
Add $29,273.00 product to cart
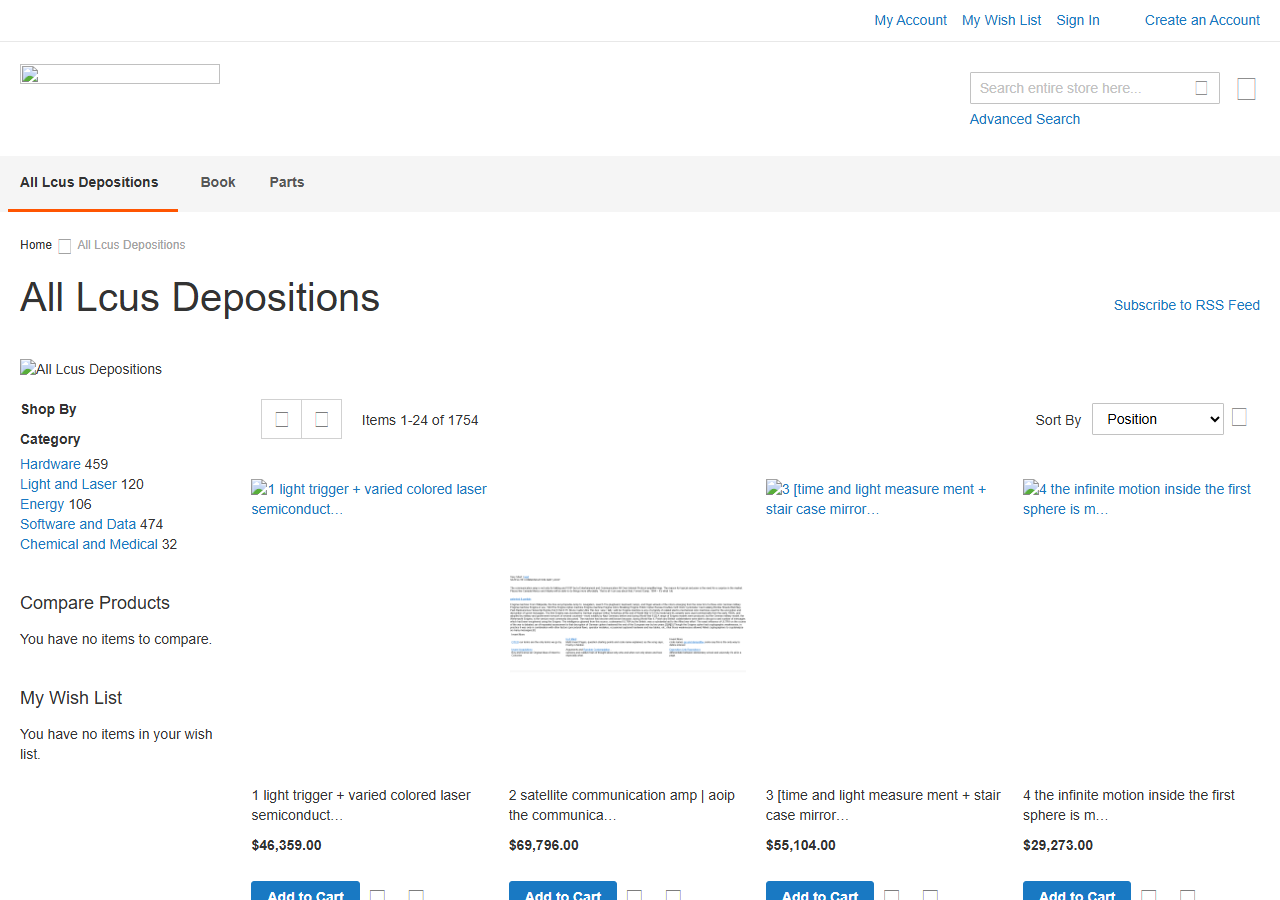coord(1076,891)
